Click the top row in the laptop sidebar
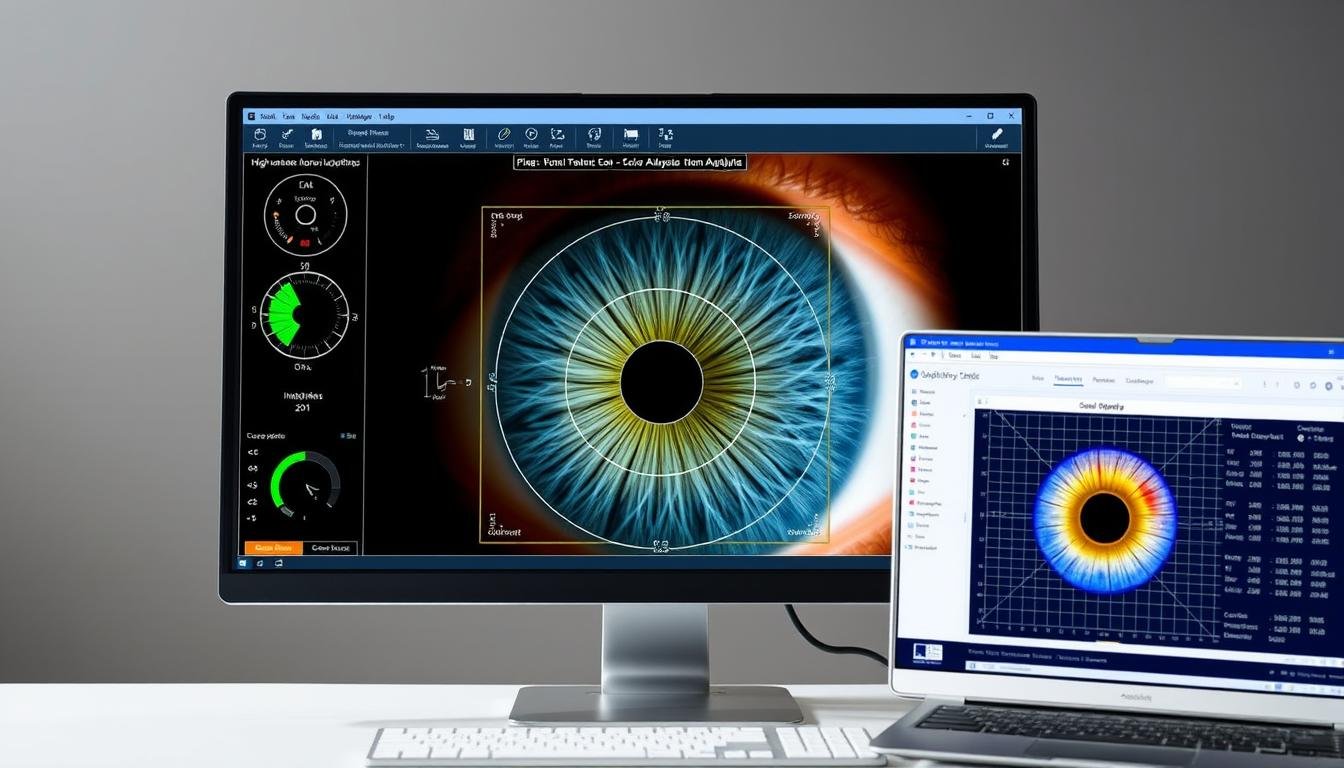Image resolution: width=1344 pixels, height=768 pixels. (923, 391)
